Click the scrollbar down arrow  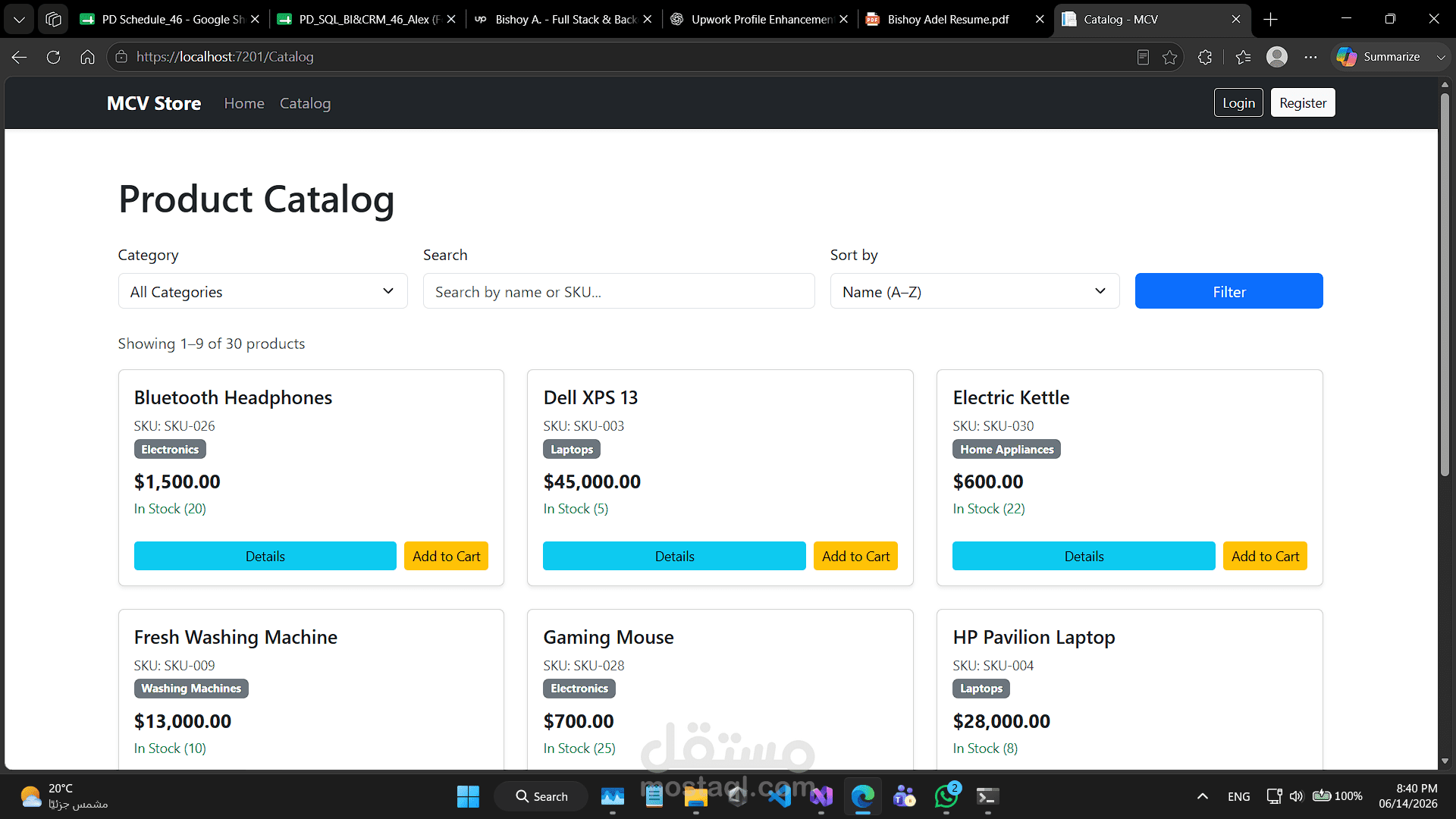[x=1445, y=761]
